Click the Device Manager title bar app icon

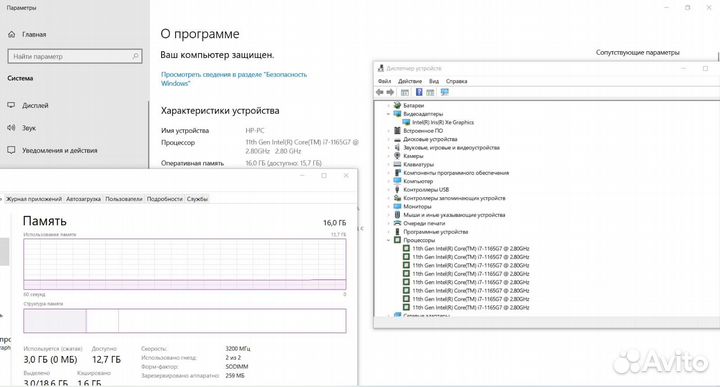[x=381, y=68]
